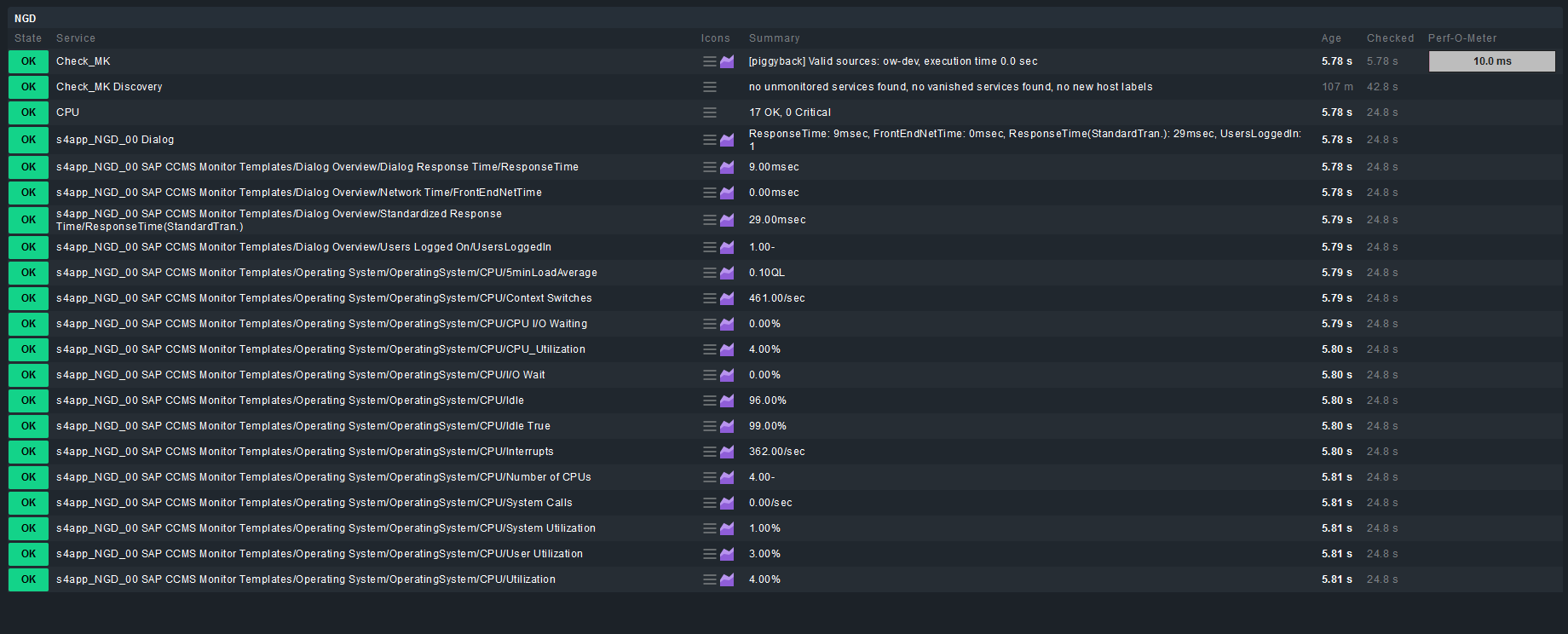The height and width of the screenshot is (634, 1568).
Task: Sort by Service column header
Action: tap(76, 38)
